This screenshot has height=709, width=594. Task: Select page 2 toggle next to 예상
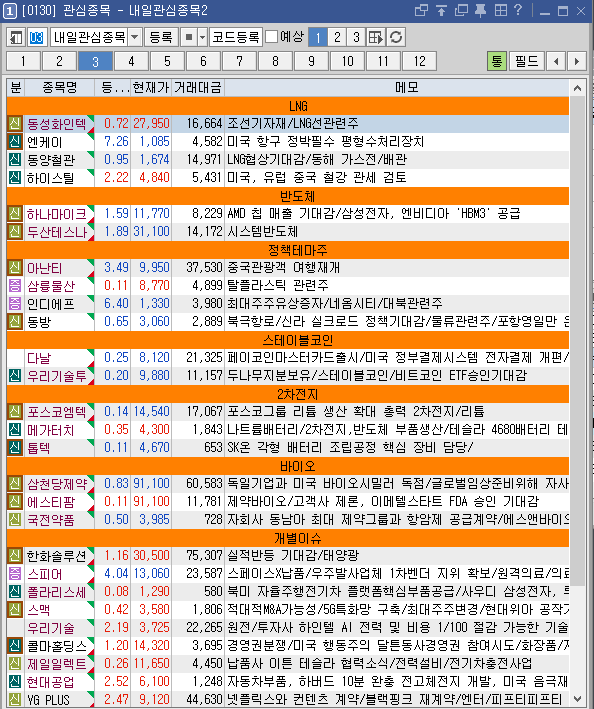click(x=337, y=37)
